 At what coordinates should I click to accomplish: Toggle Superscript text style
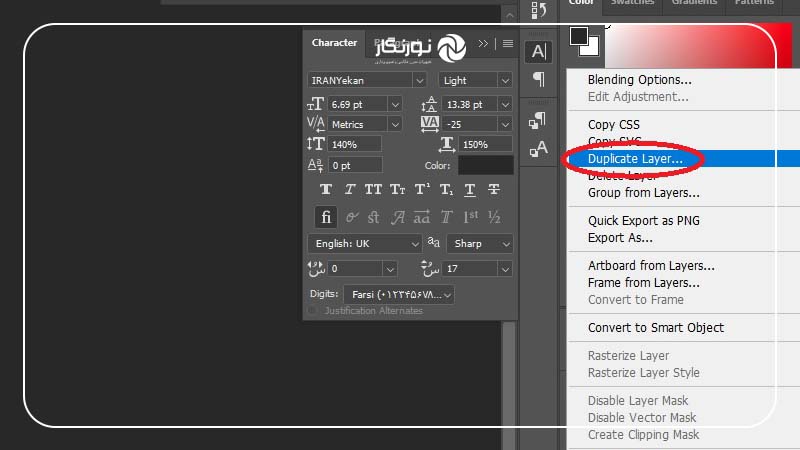(422, 190)
